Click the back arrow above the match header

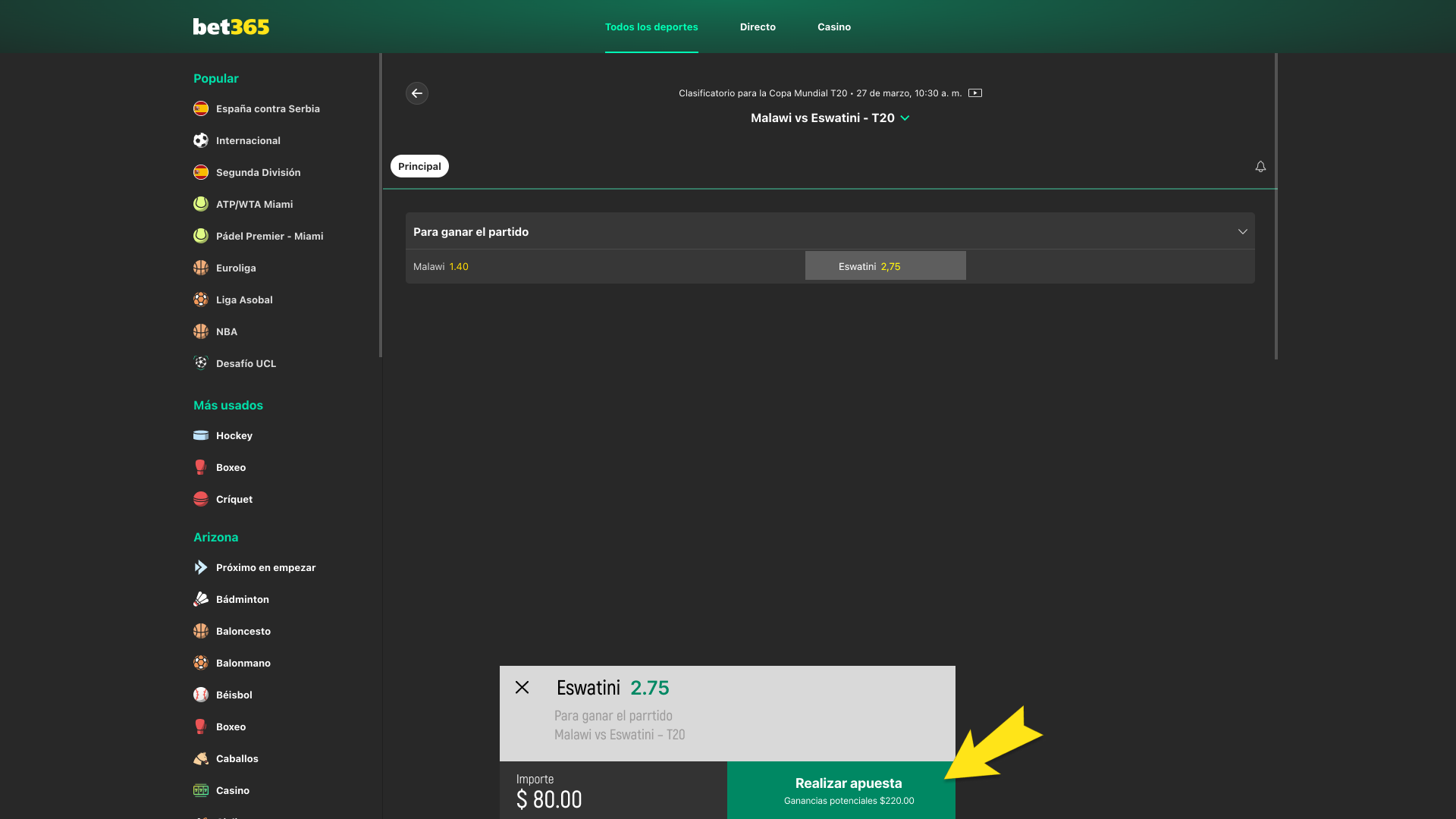click(x=416, y=93)
